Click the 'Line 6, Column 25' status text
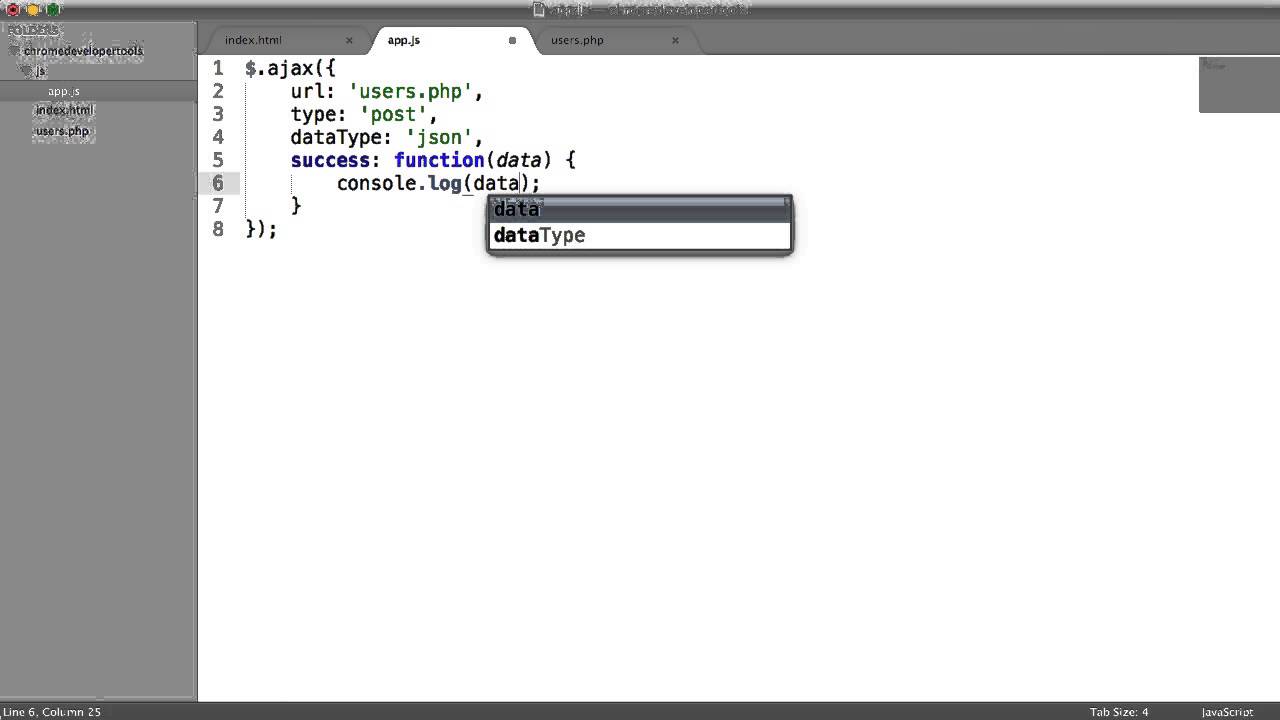This screenshot has height=720, width=1280. [x=51, y=712]
